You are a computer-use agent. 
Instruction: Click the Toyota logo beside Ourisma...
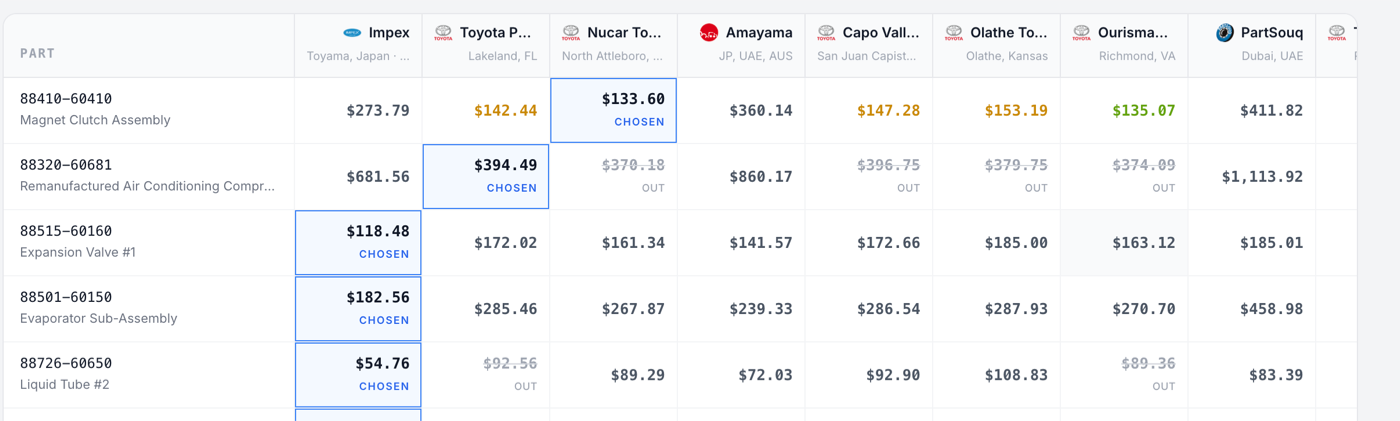tap(1081, 33)
